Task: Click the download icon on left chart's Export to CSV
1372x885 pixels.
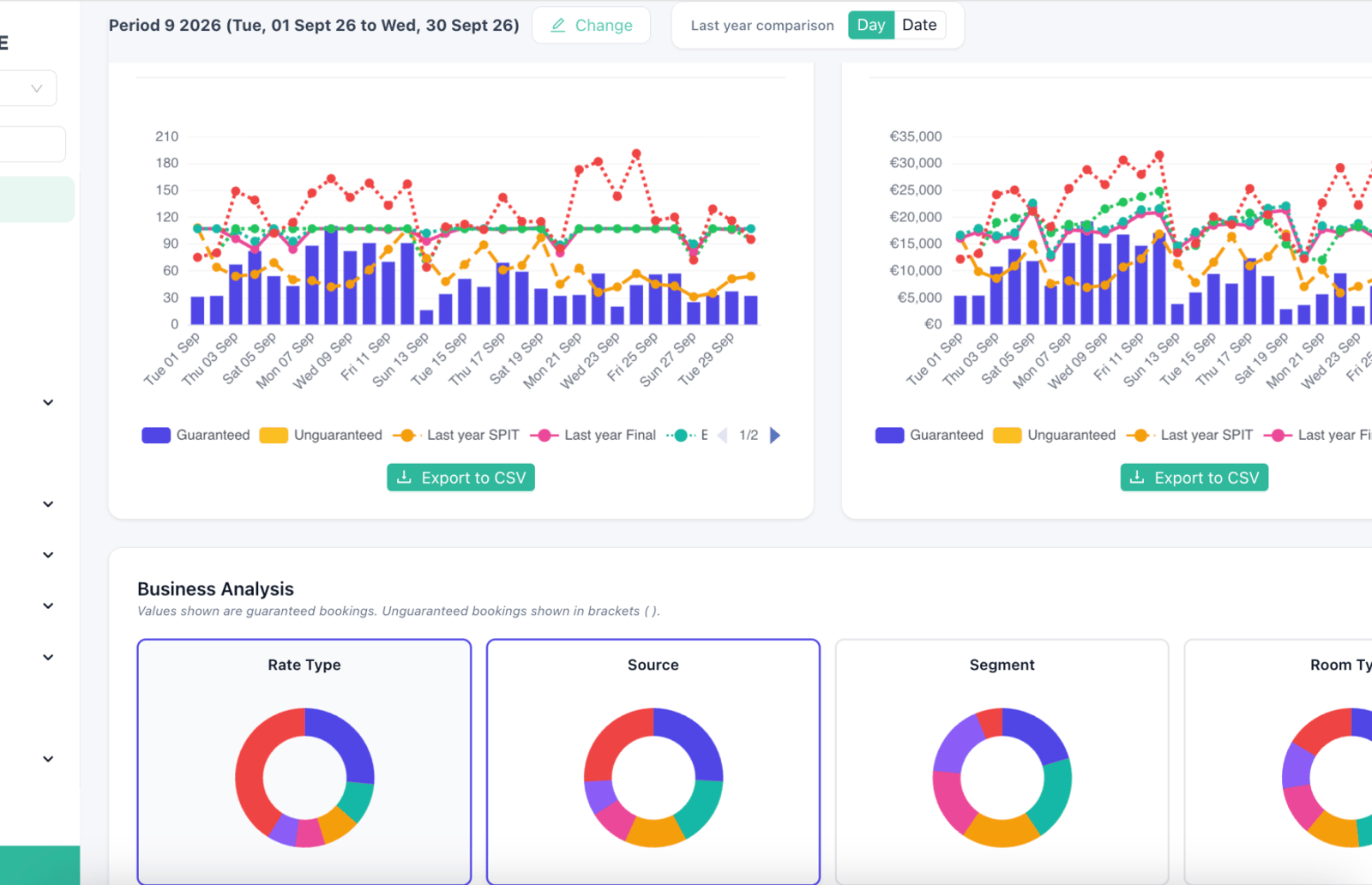Action: click(404, 477)
